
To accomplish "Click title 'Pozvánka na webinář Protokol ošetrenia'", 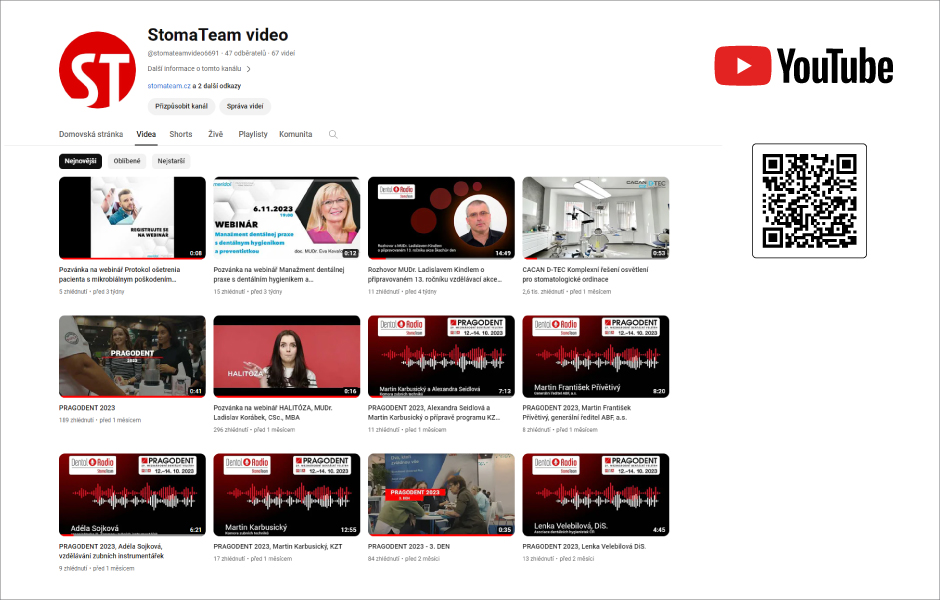I will pos(119,275).
